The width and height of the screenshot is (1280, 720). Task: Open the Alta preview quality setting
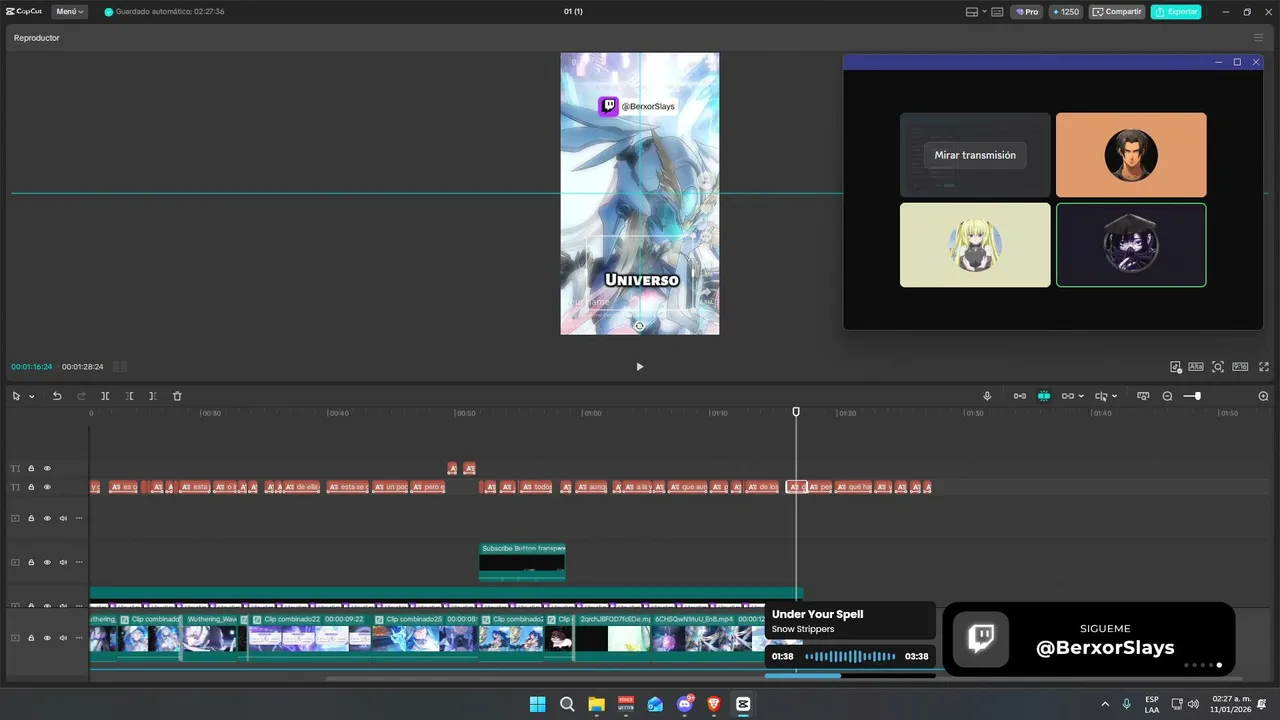[1196, 367]
